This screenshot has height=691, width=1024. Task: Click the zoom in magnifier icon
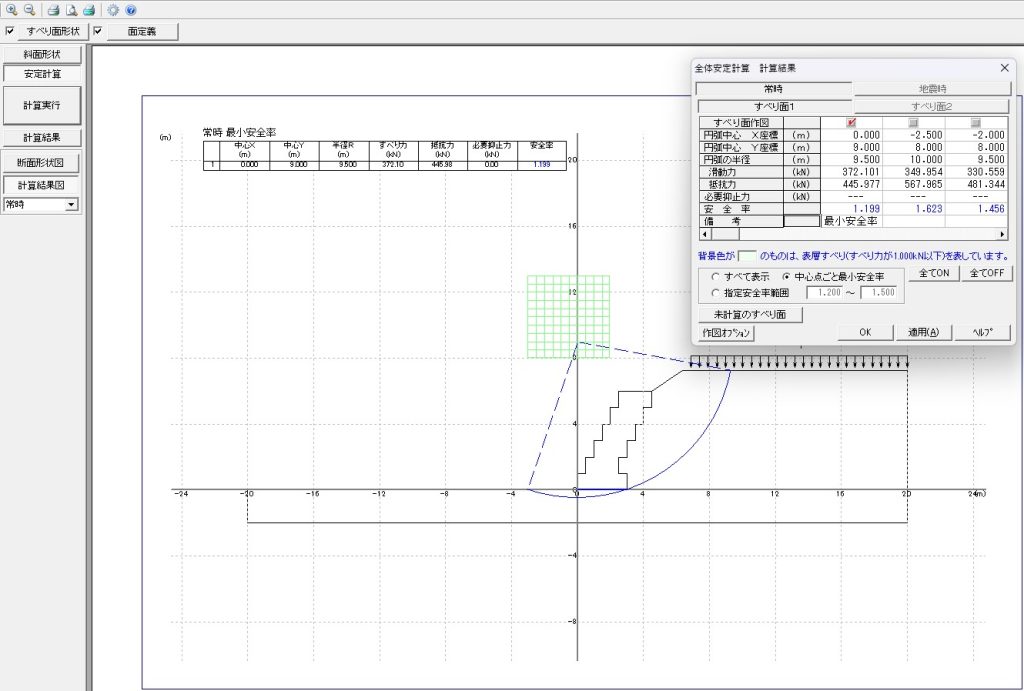click(x=11, y=10)
